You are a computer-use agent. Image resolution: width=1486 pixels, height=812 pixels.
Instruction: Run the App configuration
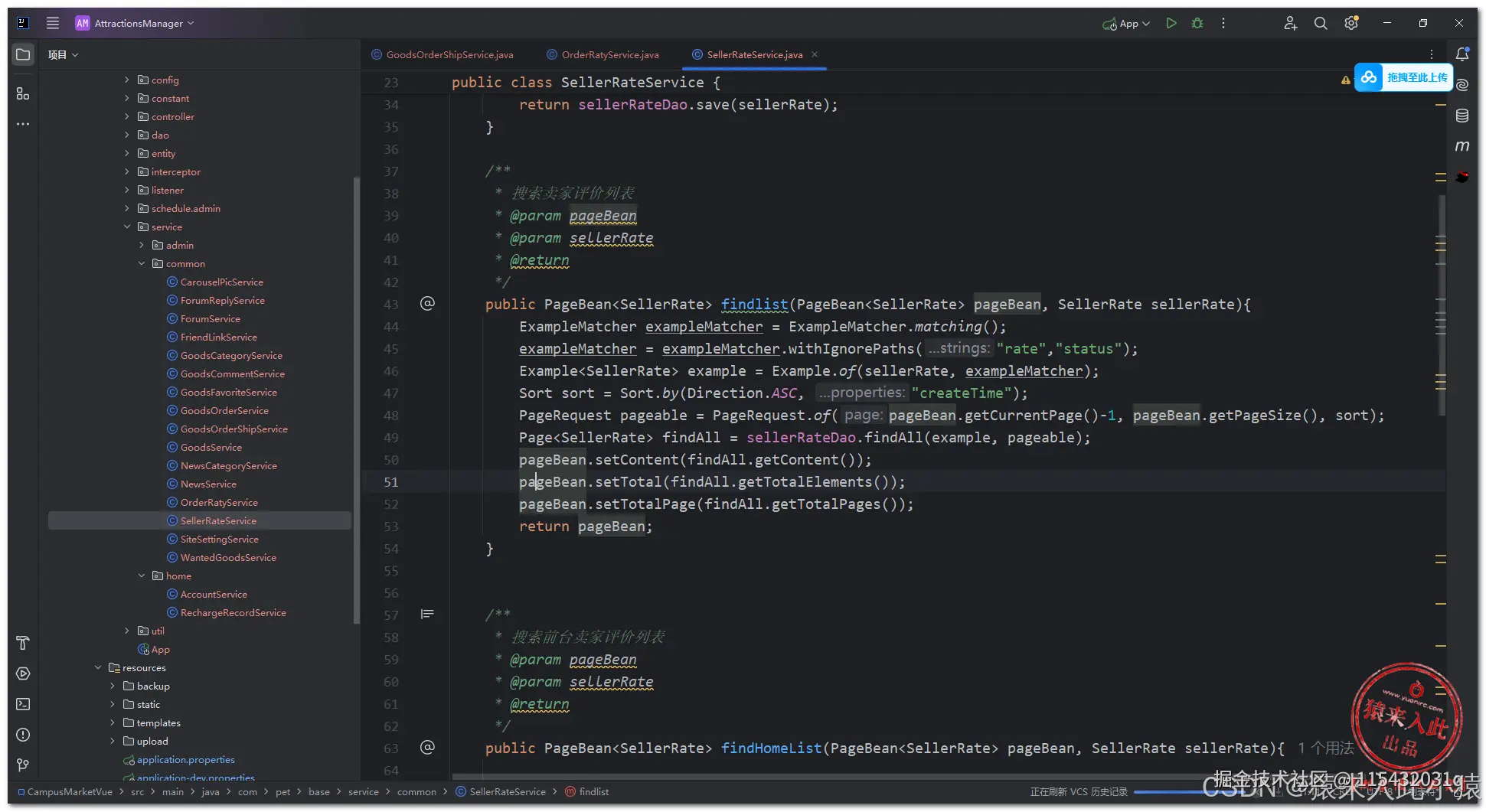(x=1171, y=23)
